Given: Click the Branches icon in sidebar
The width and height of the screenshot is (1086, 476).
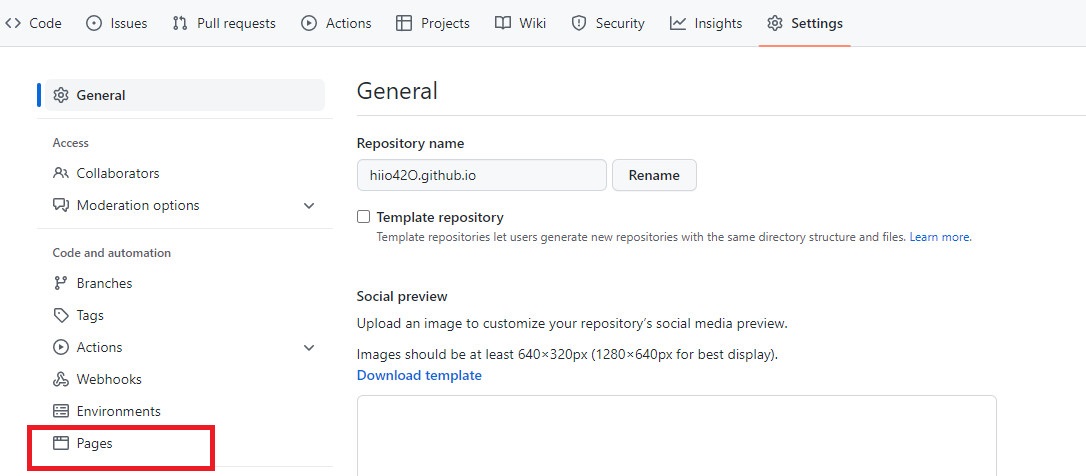Looking at the screenshot, I should (61, 283).
